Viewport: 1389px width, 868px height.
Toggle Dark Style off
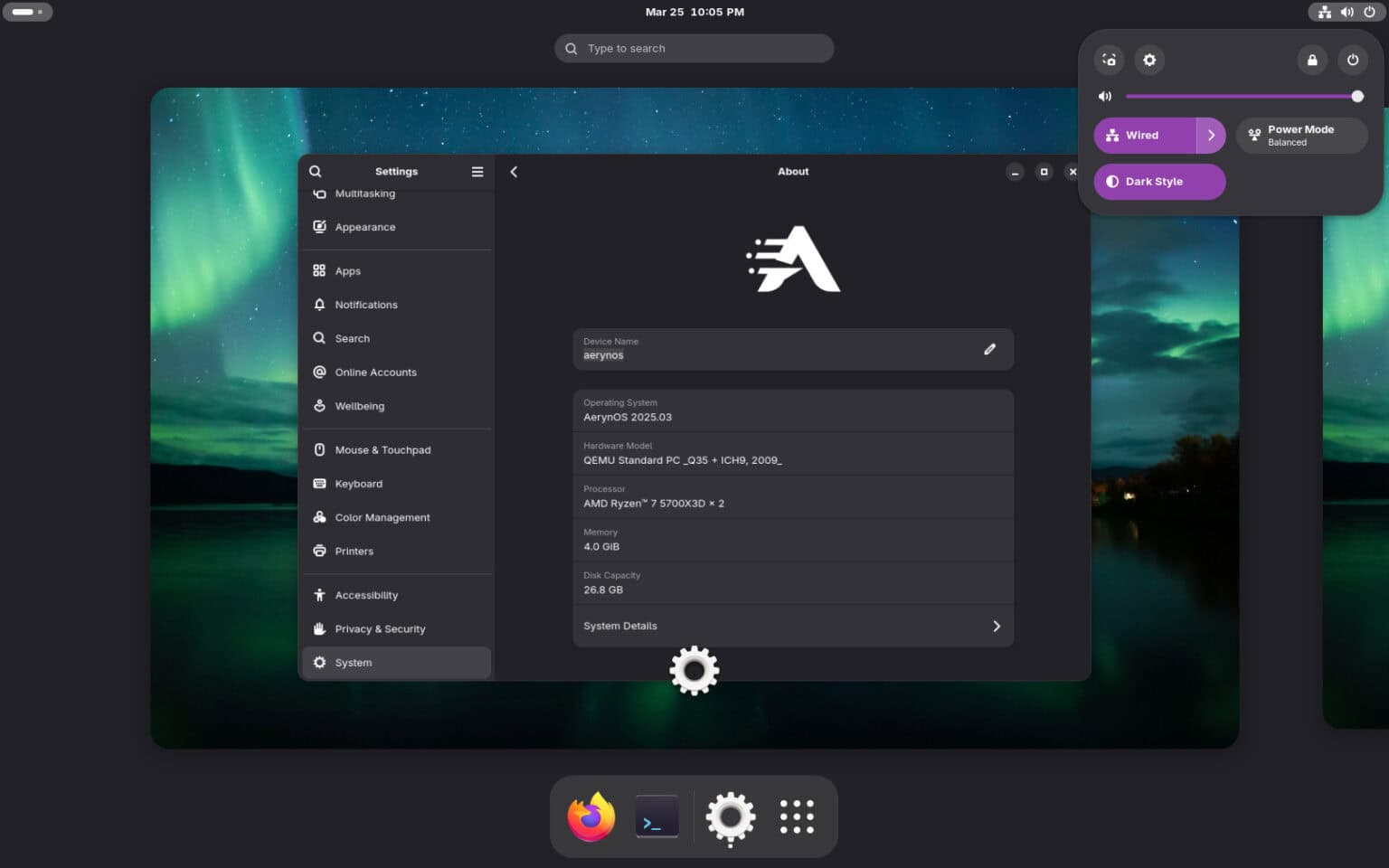pyautogui.click(x=1159, y=182)
